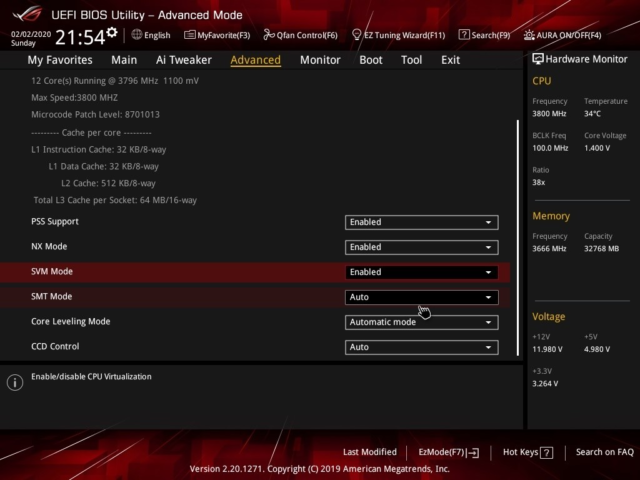Click the info icon beside help description

click(x=14, y=382)
